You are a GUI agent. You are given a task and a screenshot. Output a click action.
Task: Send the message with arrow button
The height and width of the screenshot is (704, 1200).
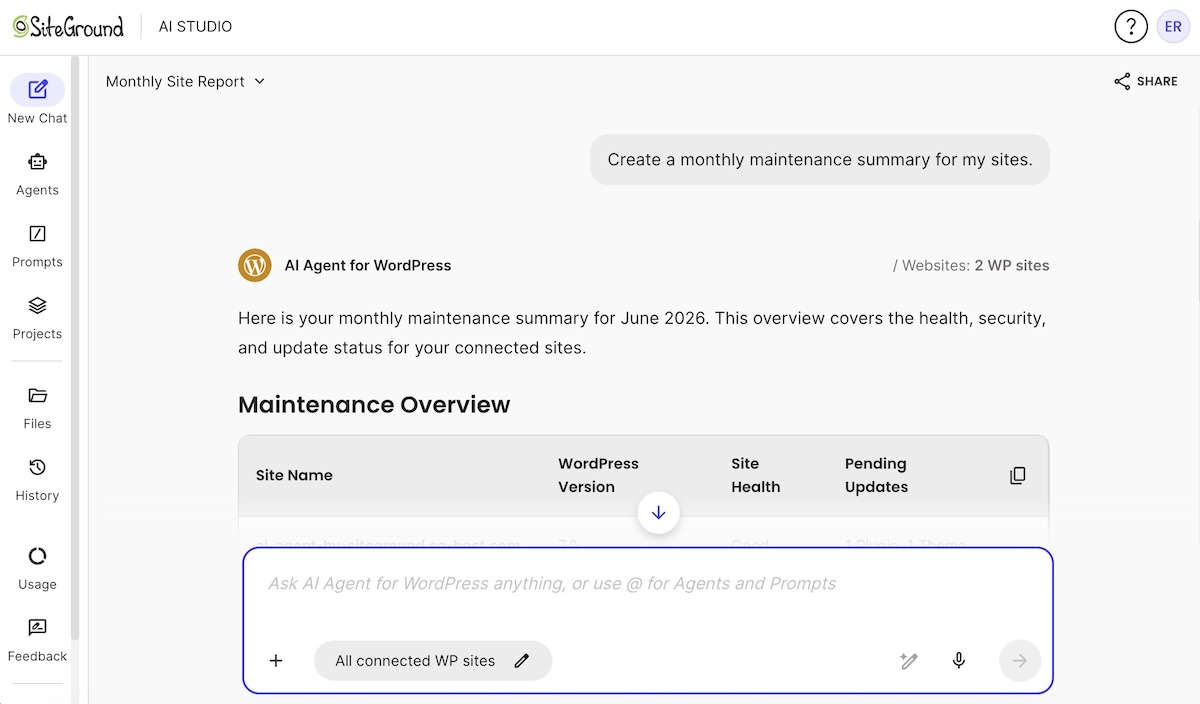1020,661
